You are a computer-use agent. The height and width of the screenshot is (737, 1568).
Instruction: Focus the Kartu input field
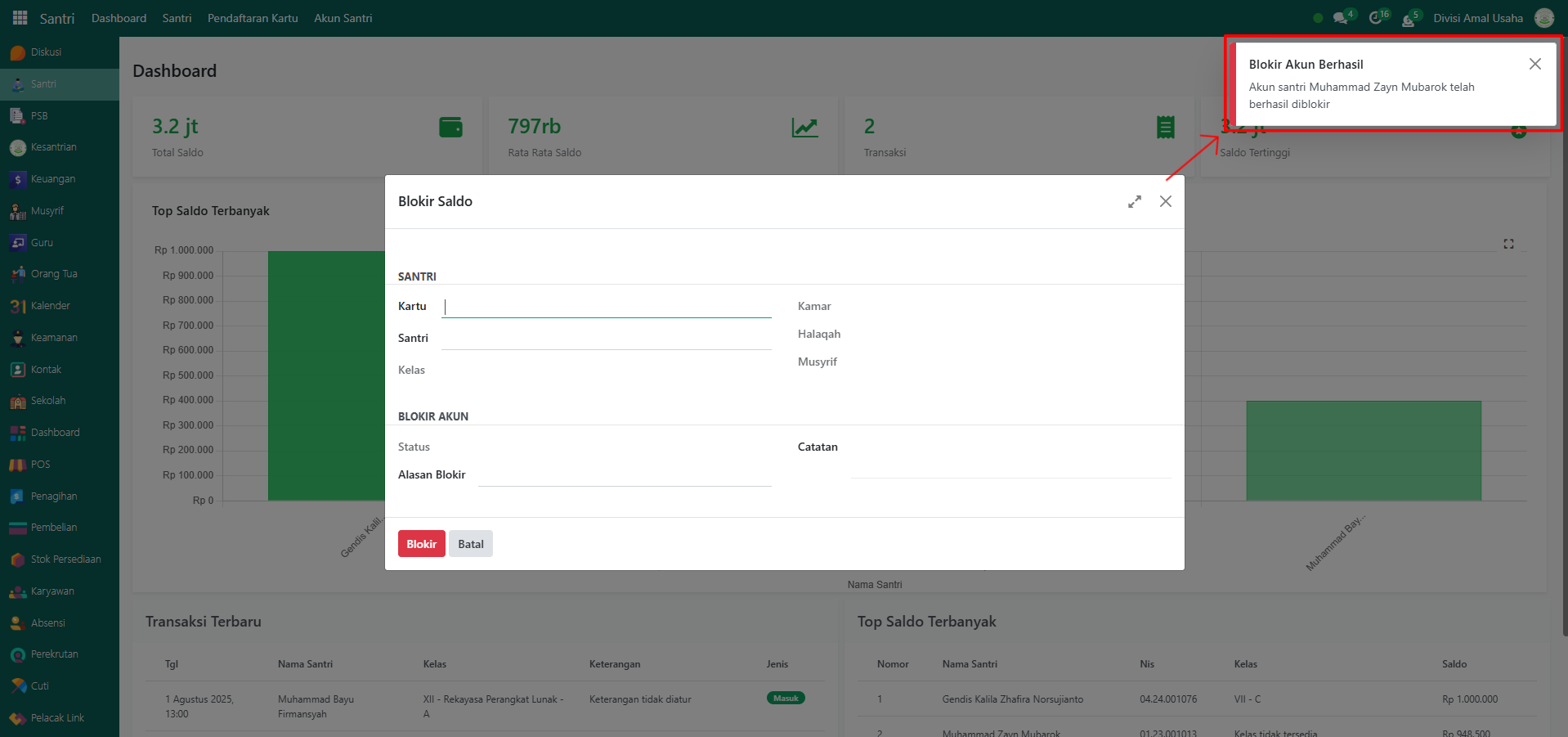(606, 307)
